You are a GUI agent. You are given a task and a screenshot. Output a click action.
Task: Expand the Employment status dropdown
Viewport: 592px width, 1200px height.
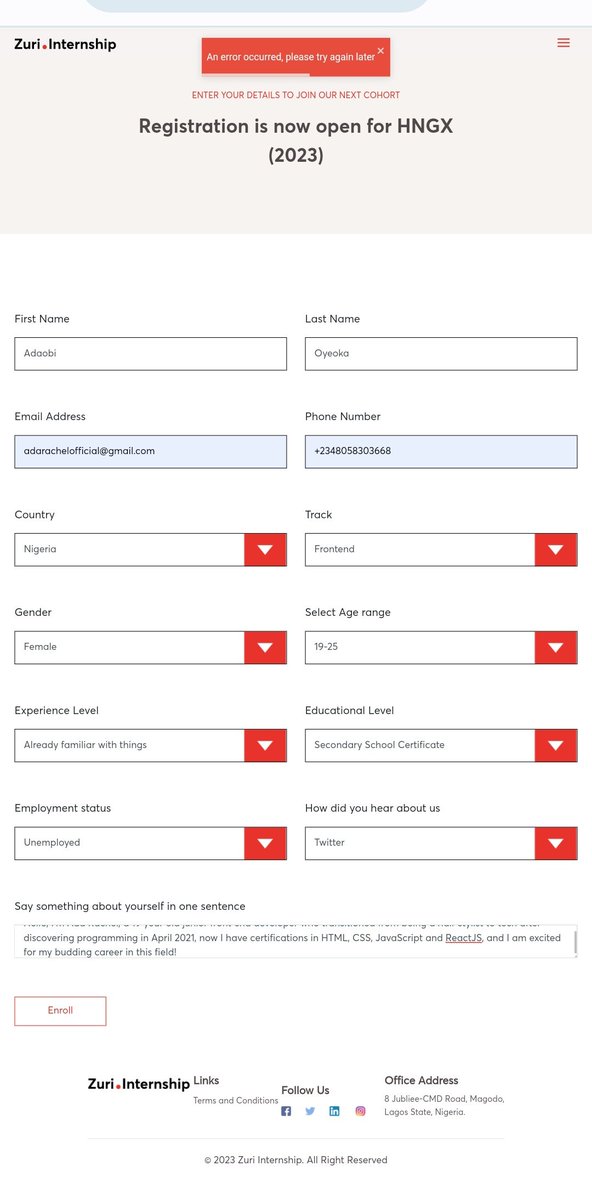[x=150, y=843]
